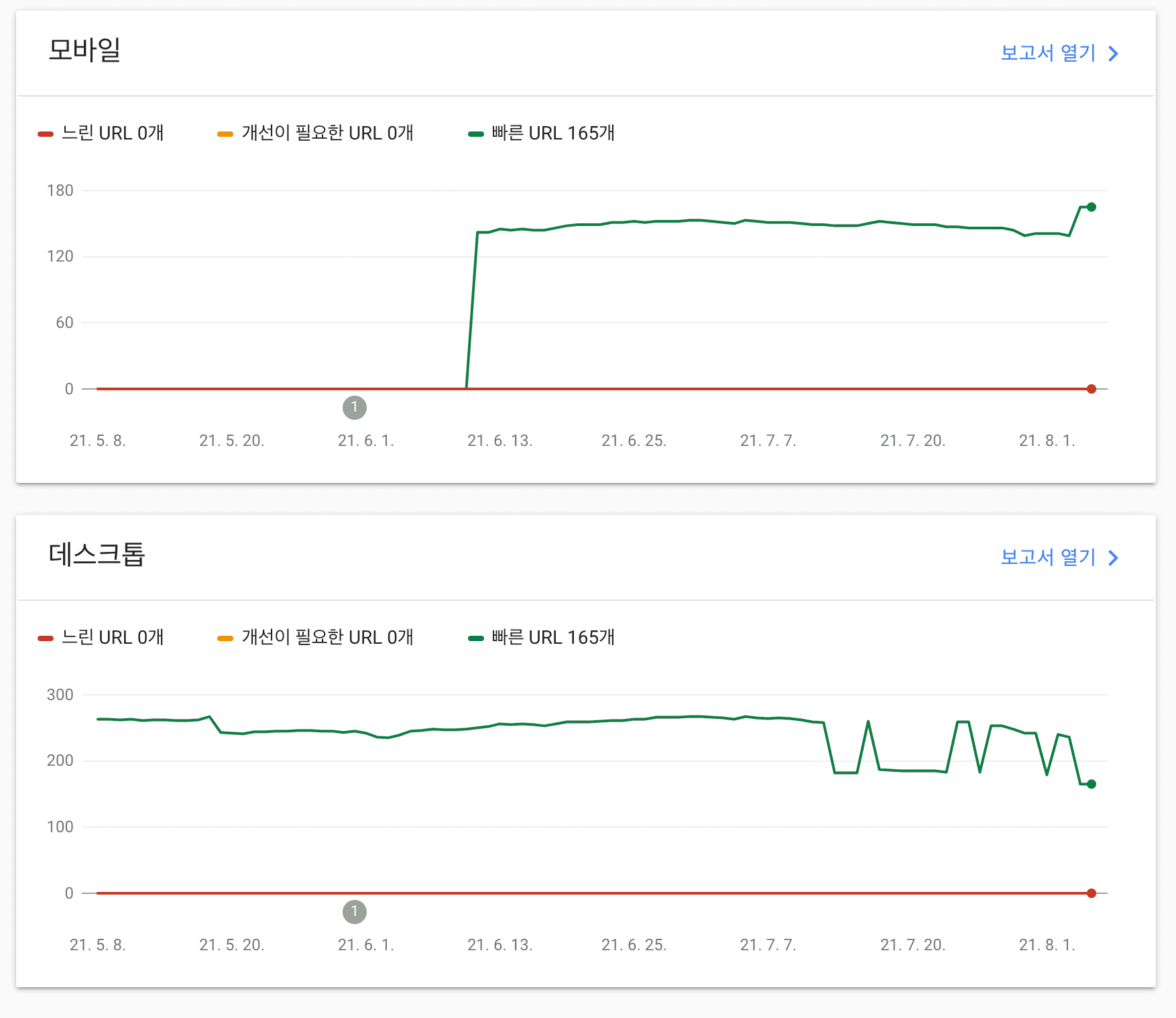This screenshot has height=1018, width=1176.
Task: Click red endpoint dot on desktop chart
Action: [1092, 893]
